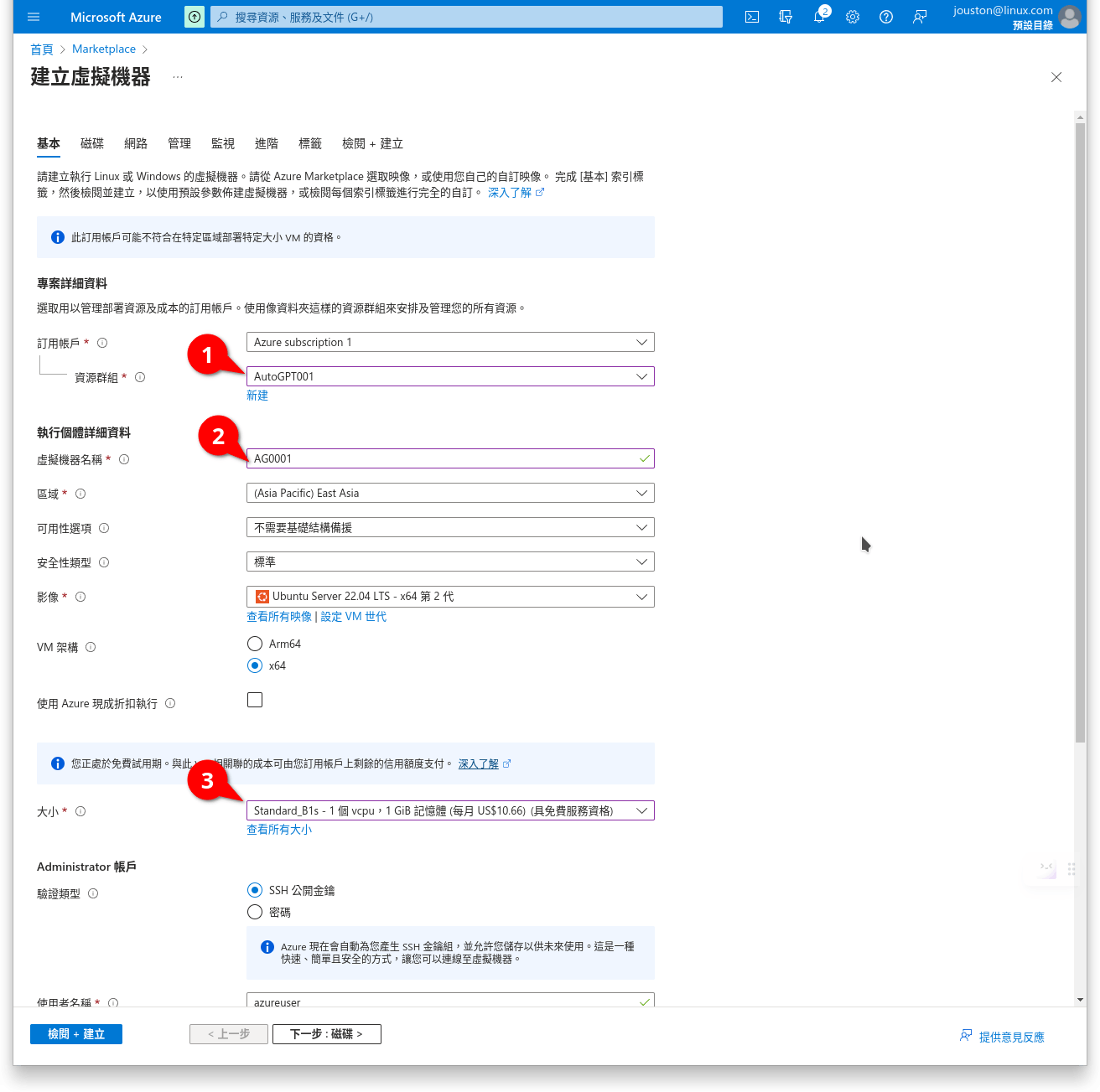The height and width of the screenshot is (1092, 1100).
Task: Select the x64 architecture radio button
Action: click(255, 665)
